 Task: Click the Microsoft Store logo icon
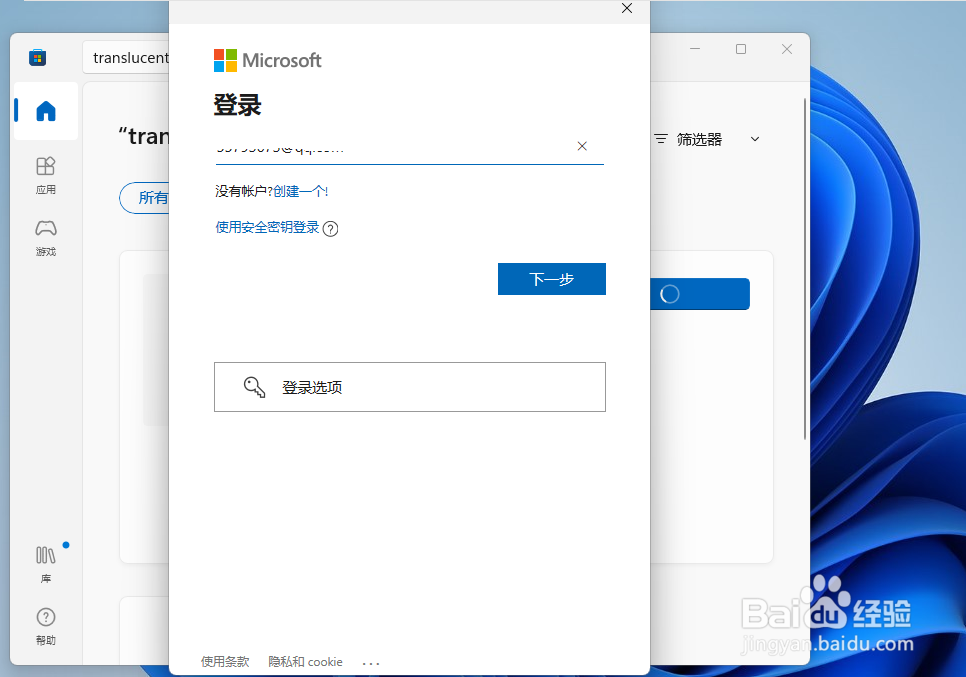tap(38, 58)
